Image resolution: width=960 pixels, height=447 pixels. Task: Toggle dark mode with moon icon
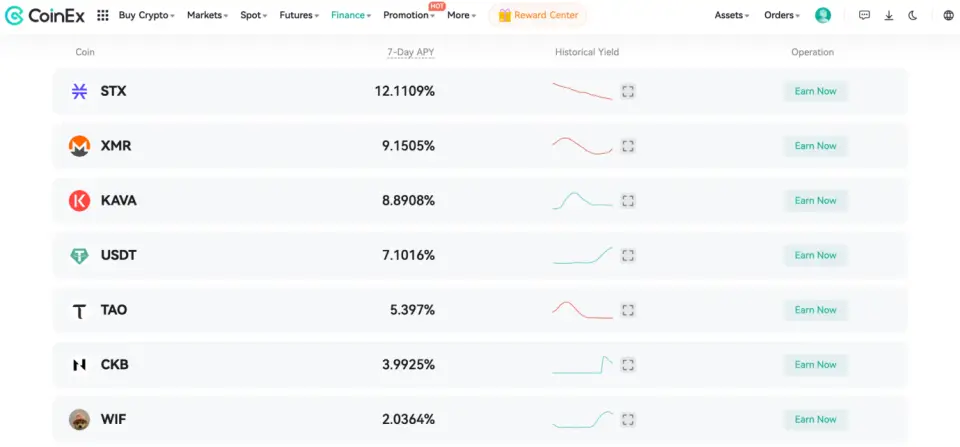pos(913,15)
